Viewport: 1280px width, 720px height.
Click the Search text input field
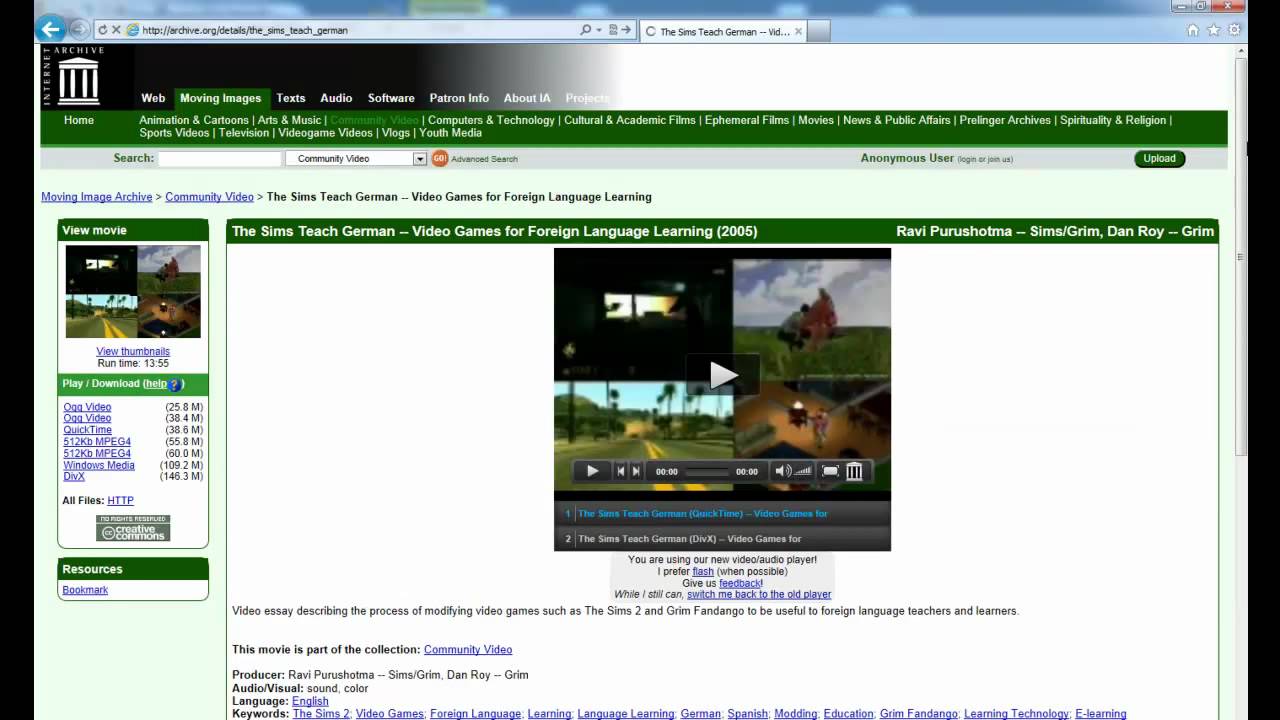220,158
